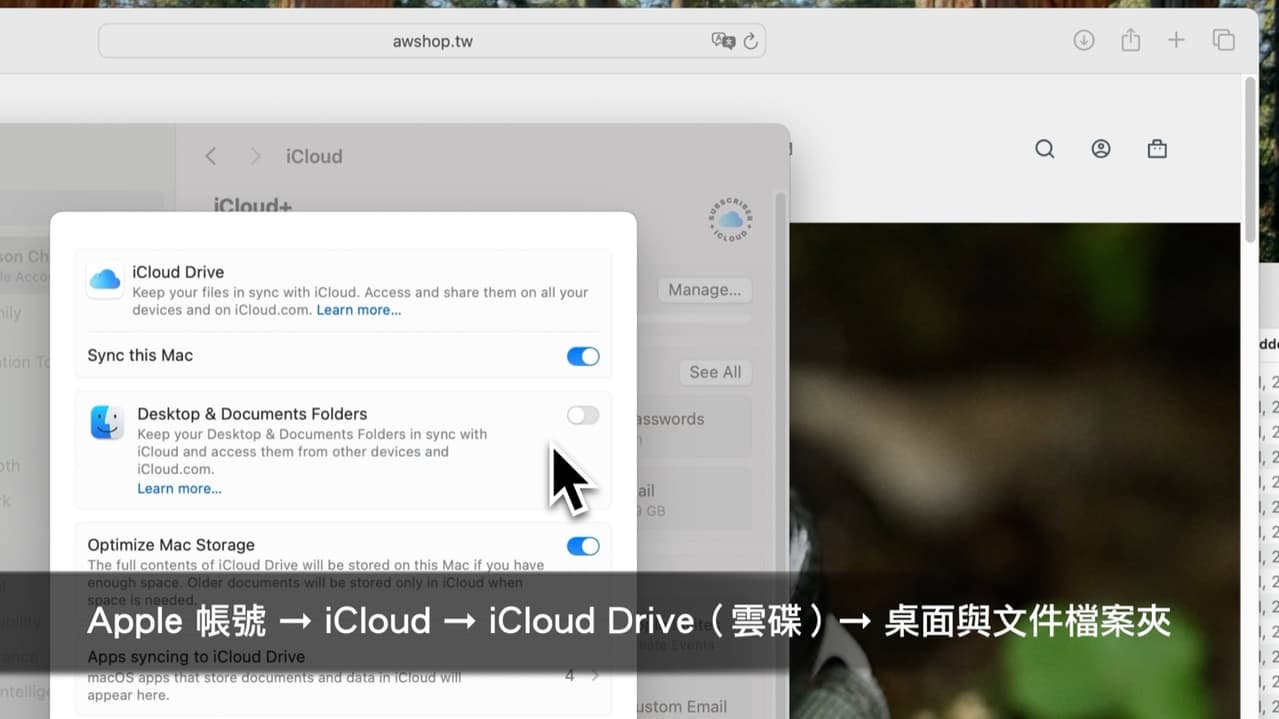Screen dimensions: 1279x719
Task: Open iCloud Drive Learn more link
Action: tap(359, 310)
